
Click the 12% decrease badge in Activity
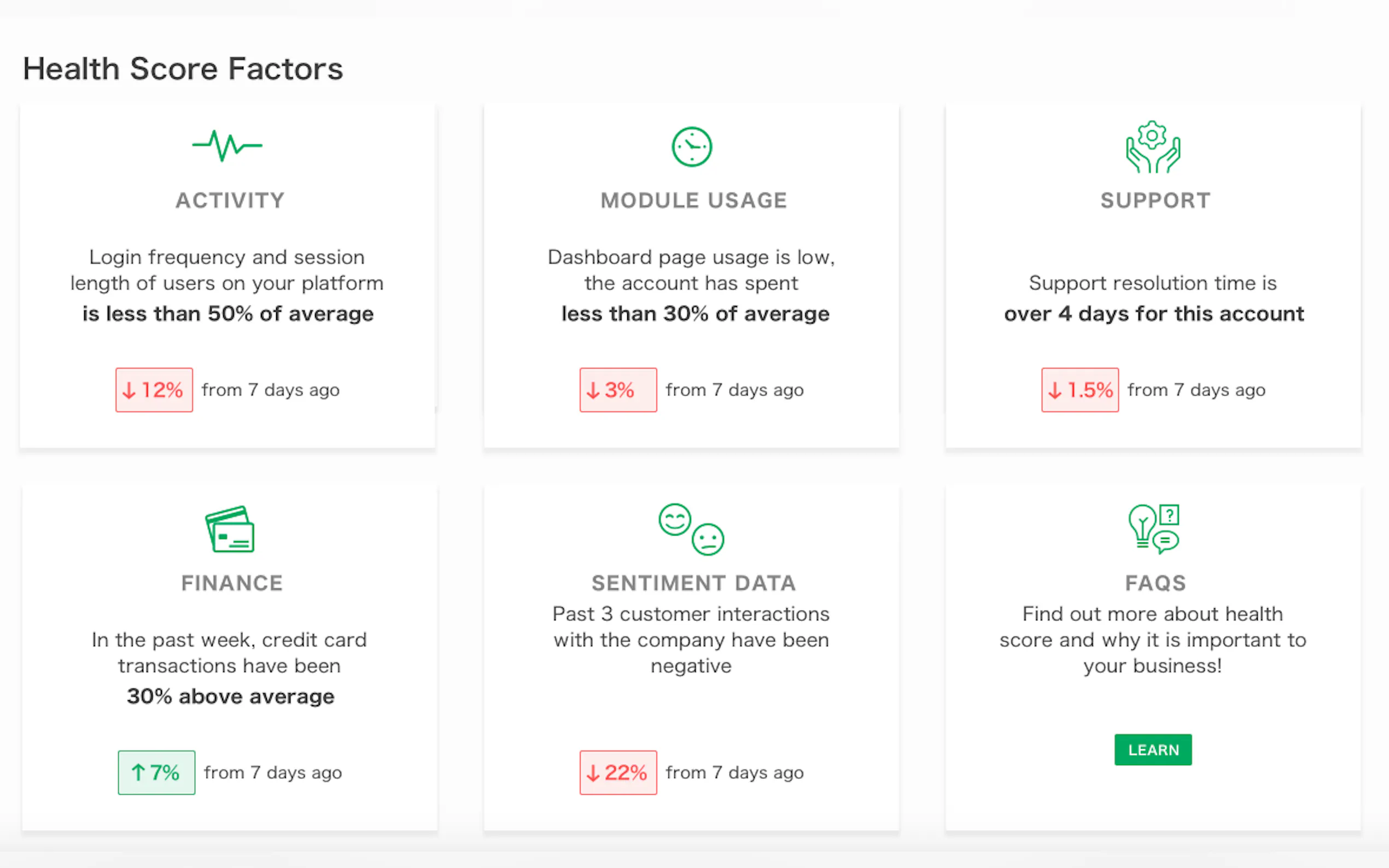[x=154, y=390]
